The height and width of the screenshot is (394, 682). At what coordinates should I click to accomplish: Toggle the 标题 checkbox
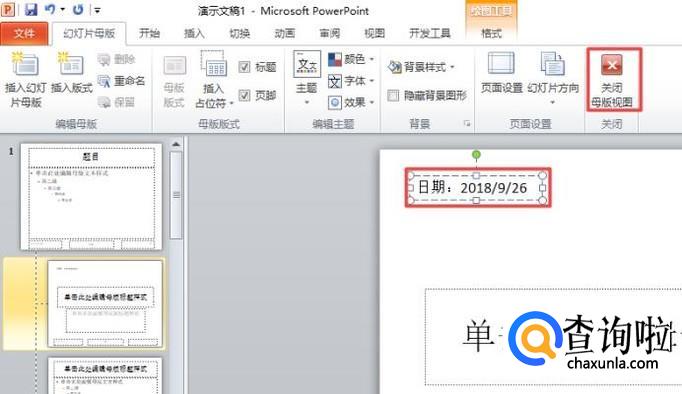[x=244, y=67]
